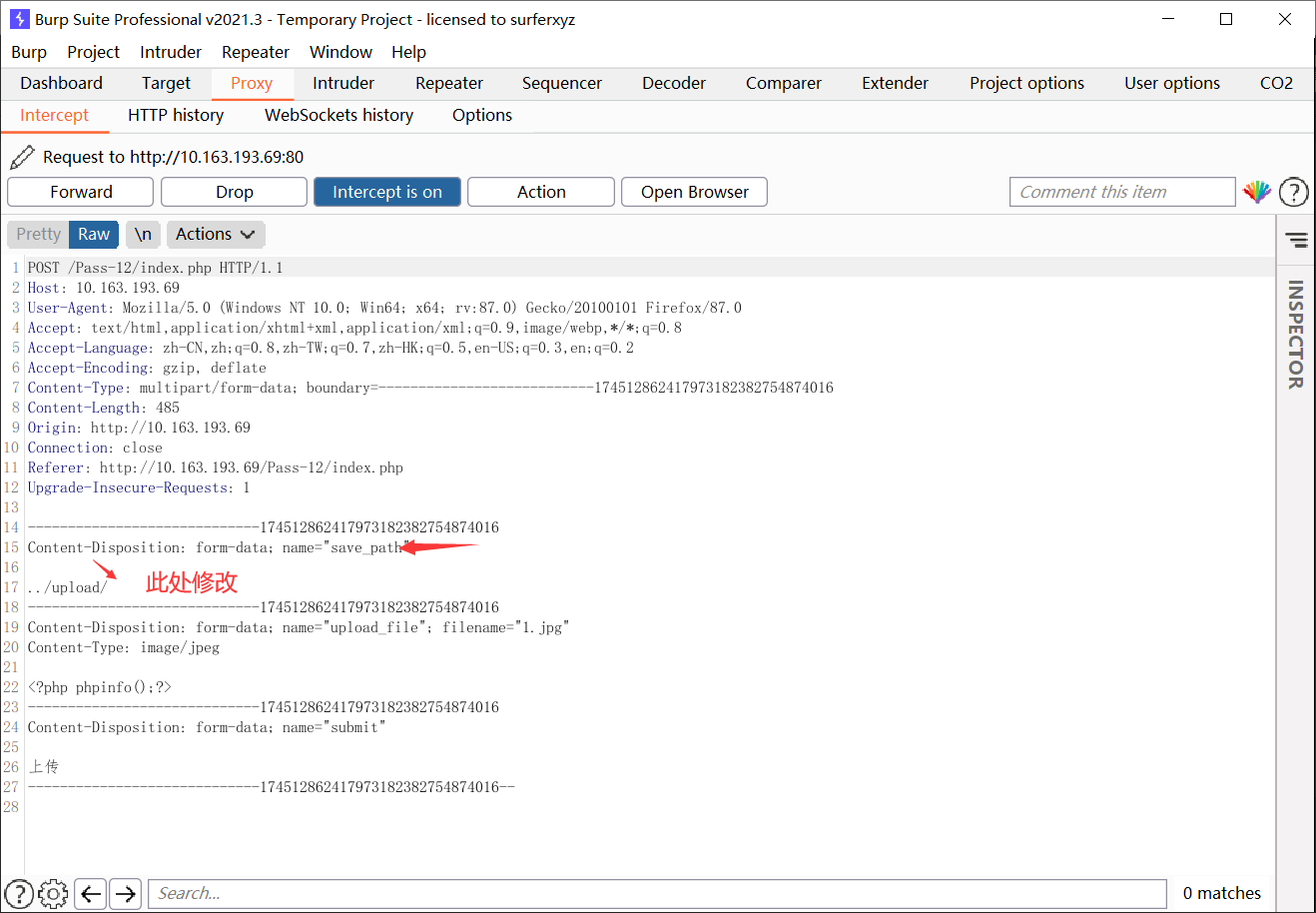Expand the INSPECTOR side panel
Screen dimensions: 1316x913
1296,334
